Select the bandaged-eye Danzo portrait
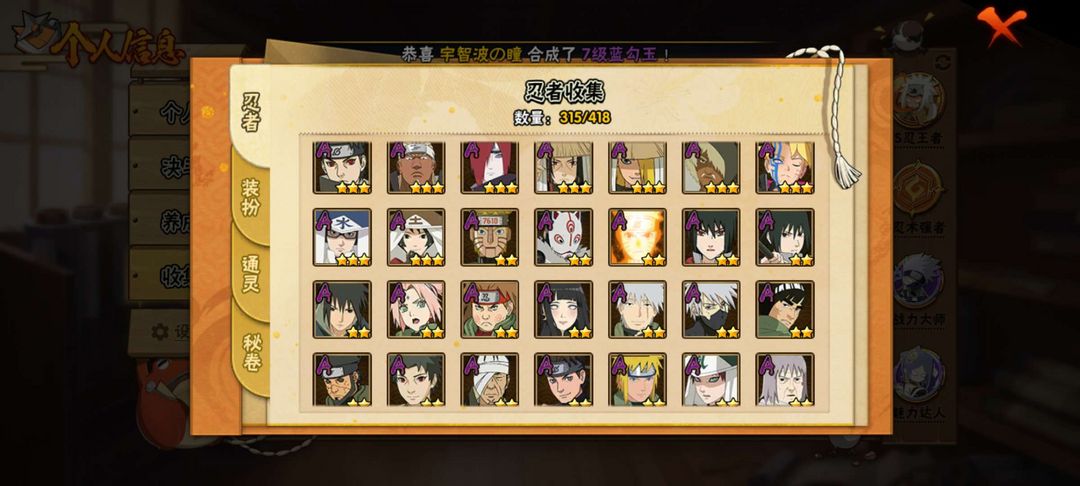The height and width of the screenshot is (486, 1080). [x=490, y=379]
